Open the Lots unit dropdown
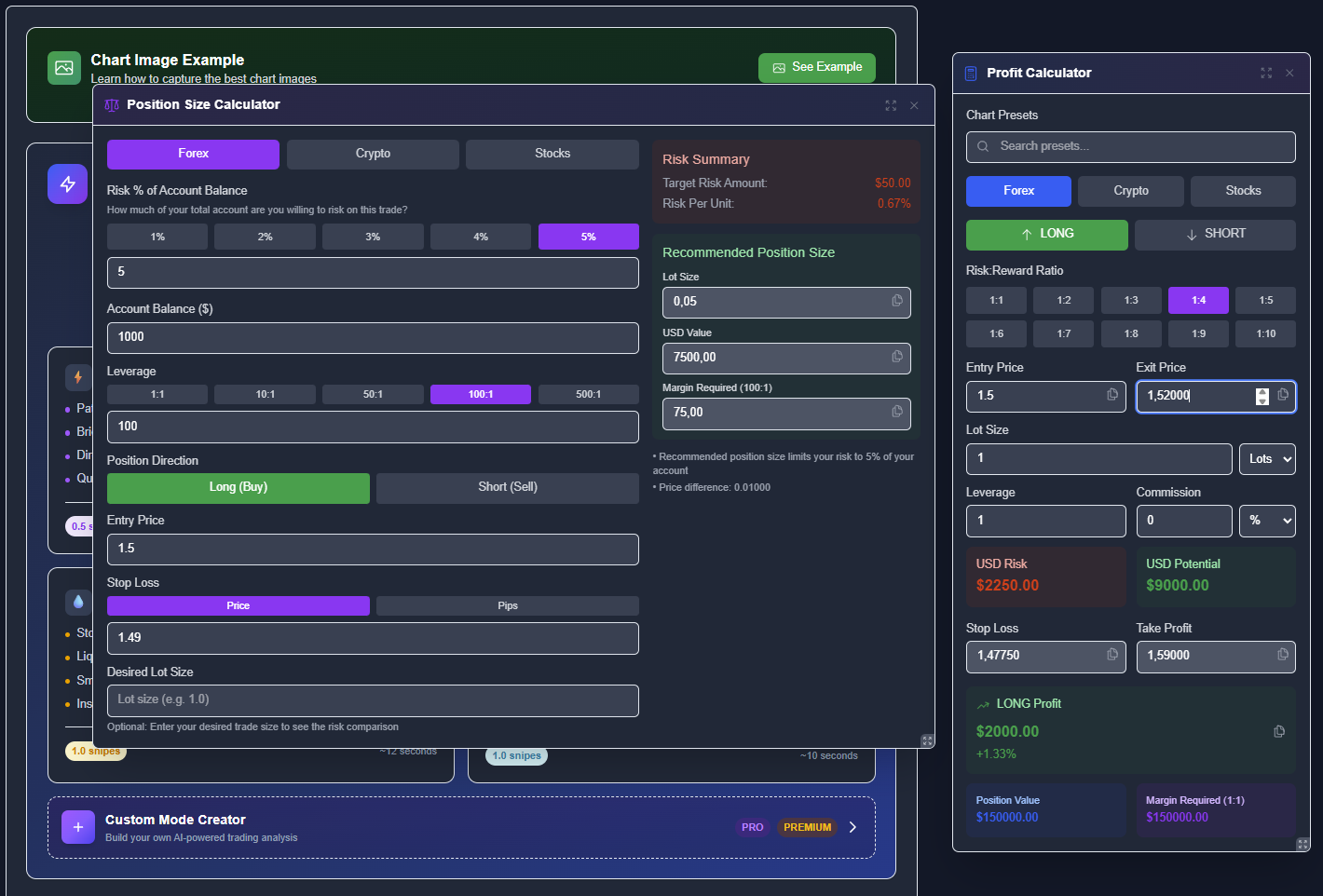The width and height of the screenshot is (1323, 896). (x=1267, y=458)
